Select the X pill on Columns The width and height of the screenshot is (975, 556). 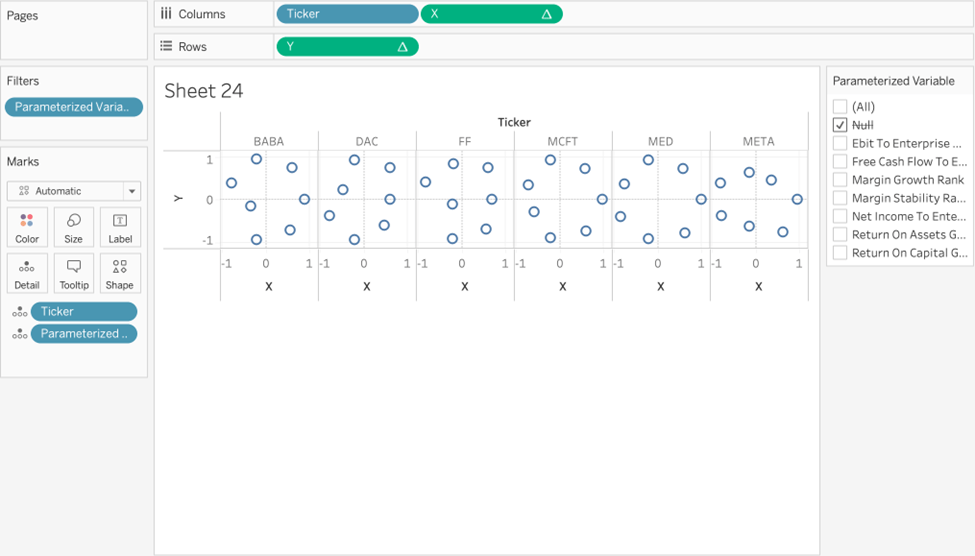coord(492,14)
